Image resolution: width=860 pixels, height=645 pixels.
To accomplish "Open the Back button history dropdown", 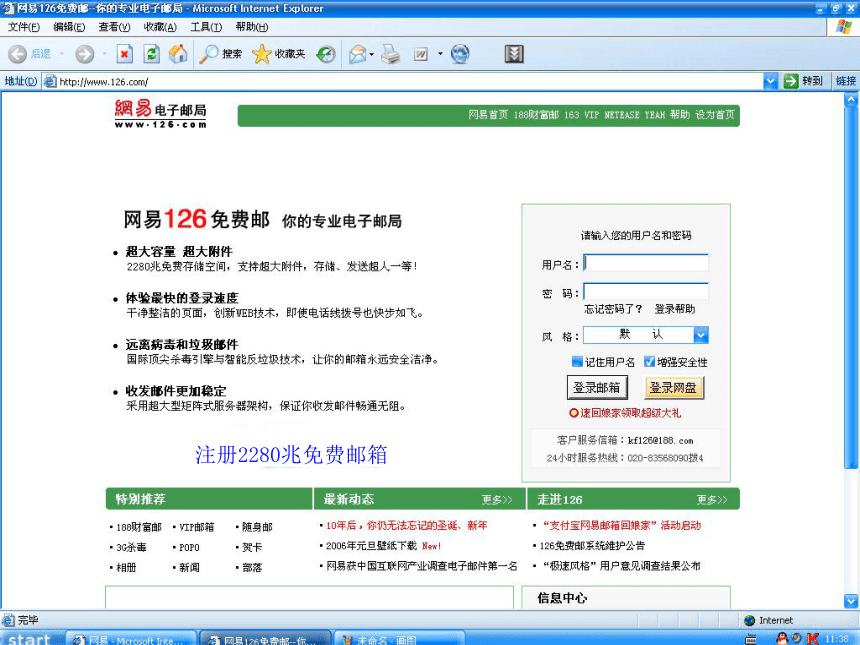I will tap(61, 54).
